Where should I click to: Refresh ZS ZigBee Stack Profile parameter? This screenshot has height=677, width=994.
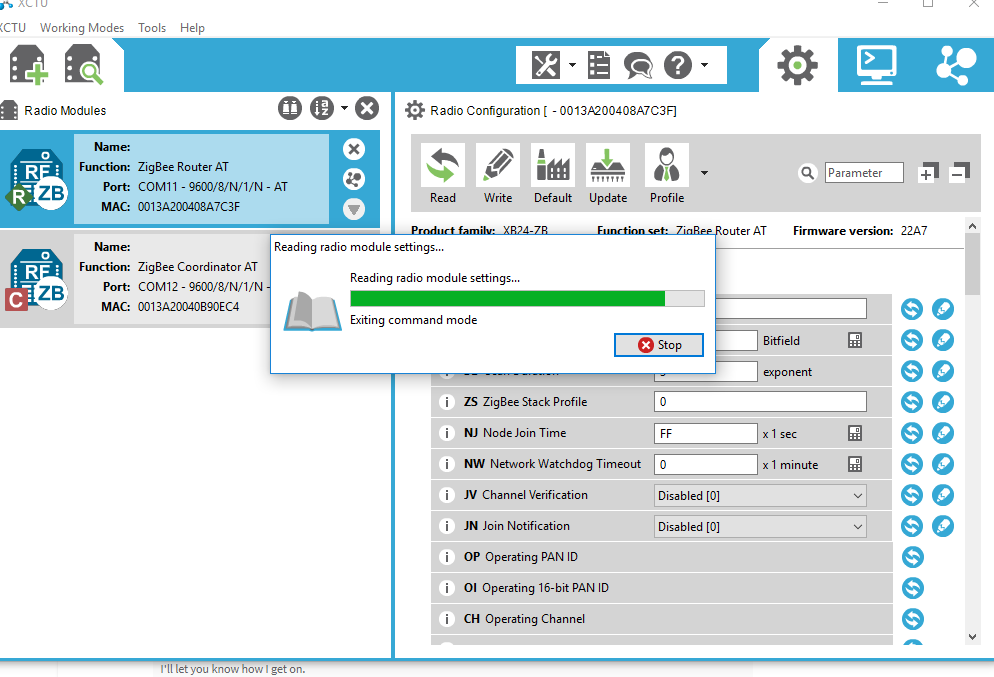click(912, 402)
